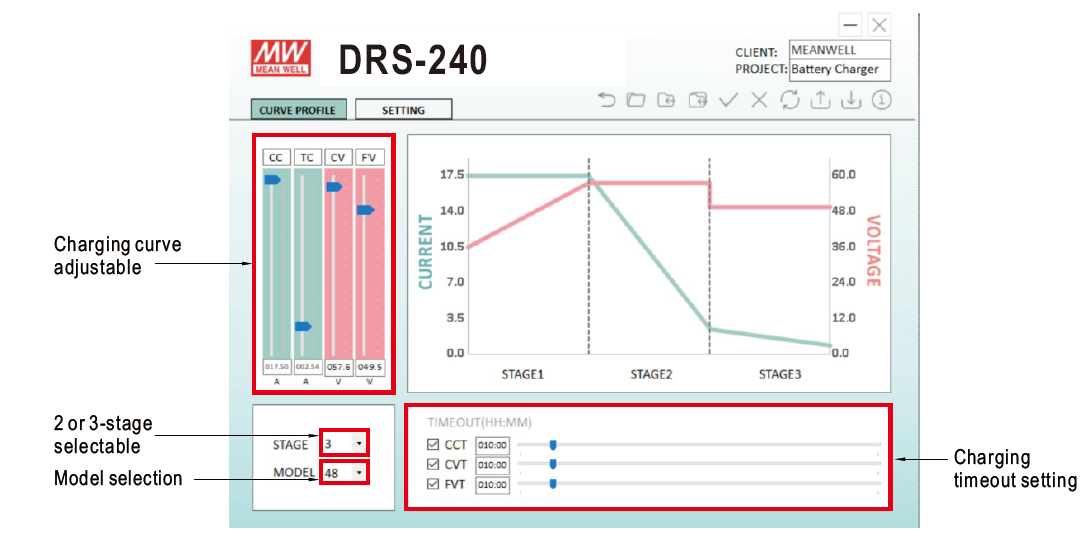Click the VOLTAGE axis title
Screen dimensions: 1091x536
873,250
